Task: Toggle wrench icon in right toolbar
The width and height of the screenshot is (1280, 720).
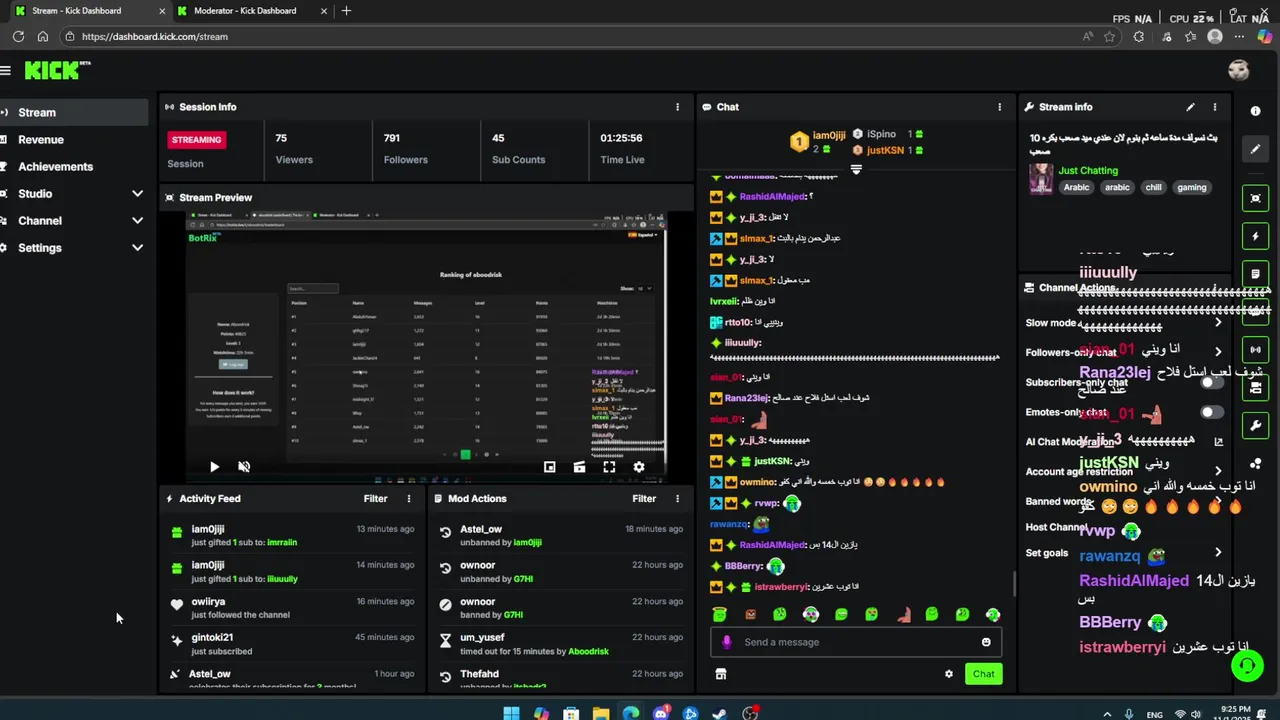Action: 1256,425
